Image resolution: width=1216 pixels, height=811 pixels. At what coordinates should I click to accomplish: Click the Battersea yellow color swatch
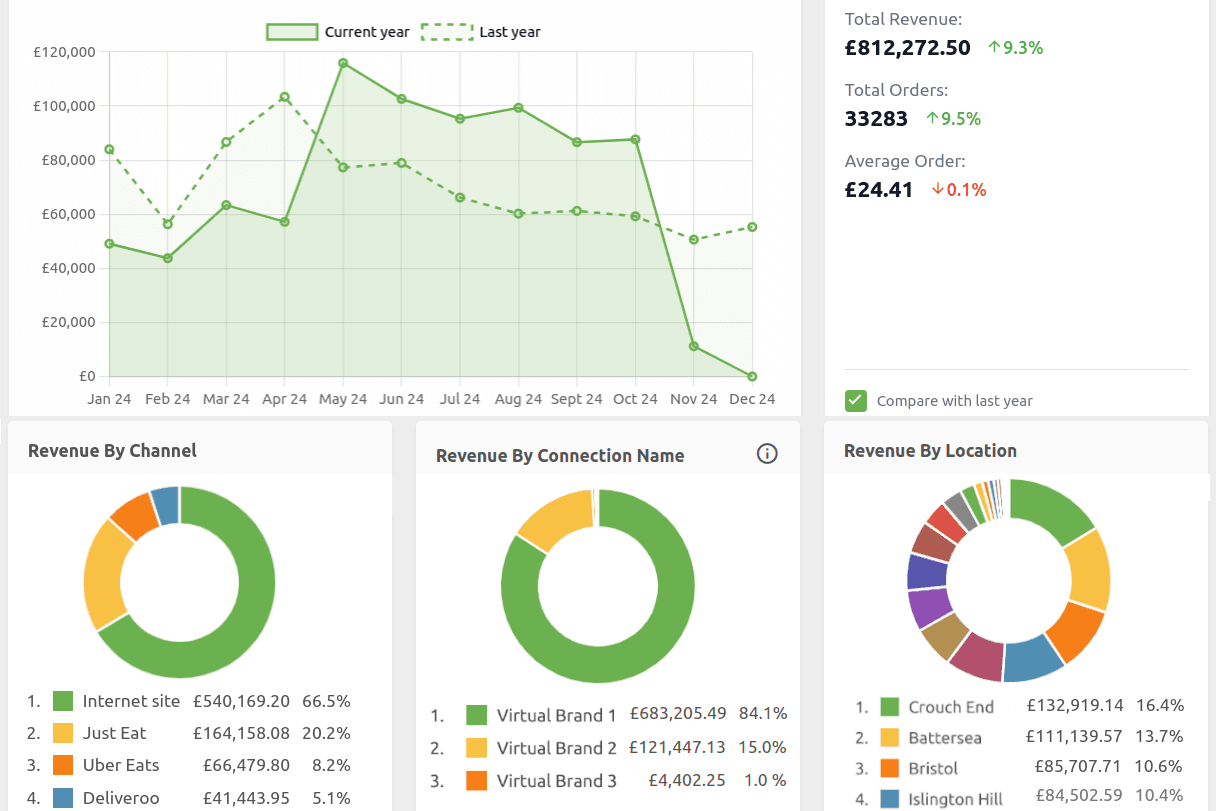[889, 738]
